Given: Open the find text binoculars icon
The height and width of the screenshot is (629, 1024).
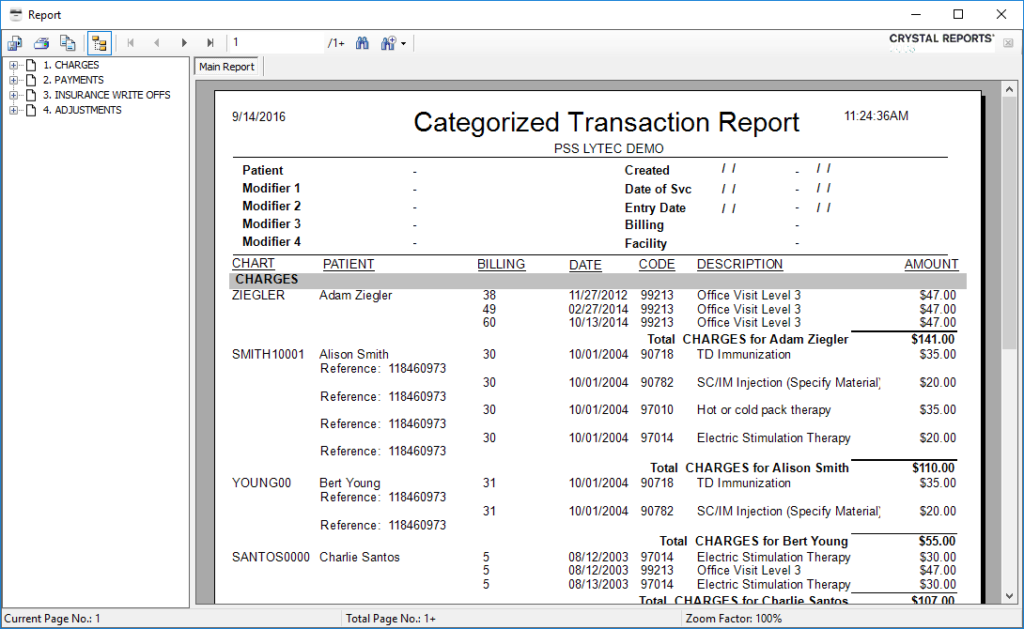Looking at the screenshot, I should coord(362,42).
